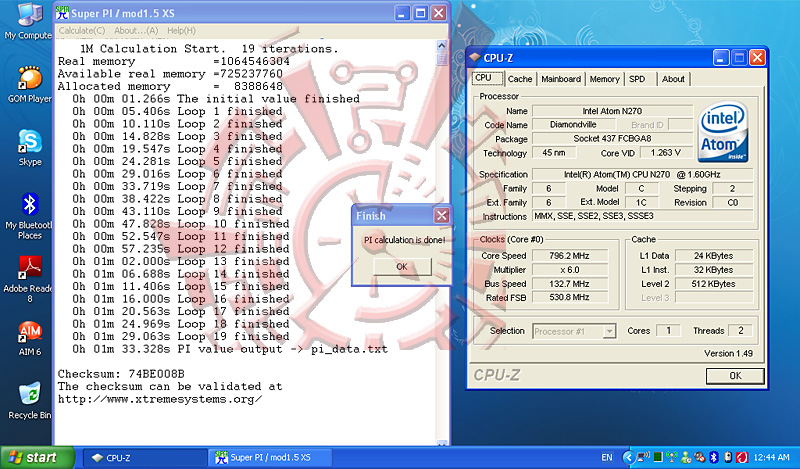Image resolution: width=800 pixels, height=469 pixels.
Task: Click the Rated FSB value 530.8 MHz
Action: point(569,297)
